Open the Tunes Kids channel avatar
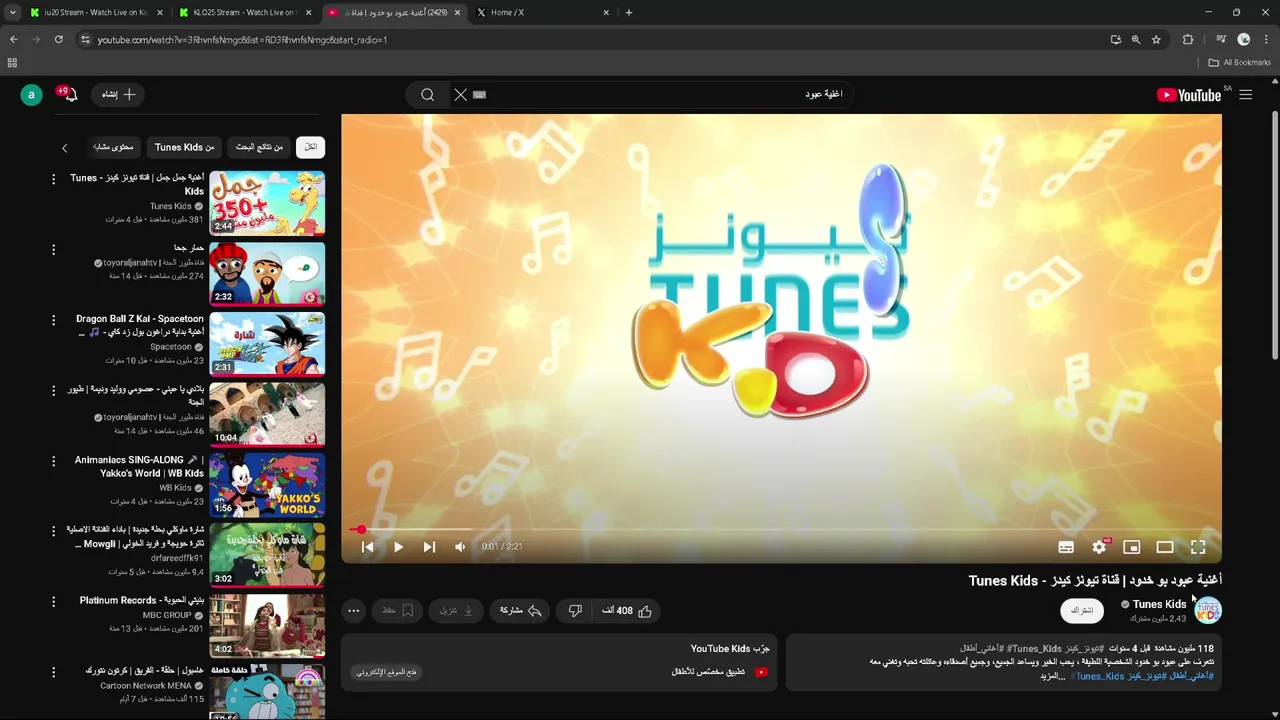The image size is (1280, 720). coord(1208,610)
